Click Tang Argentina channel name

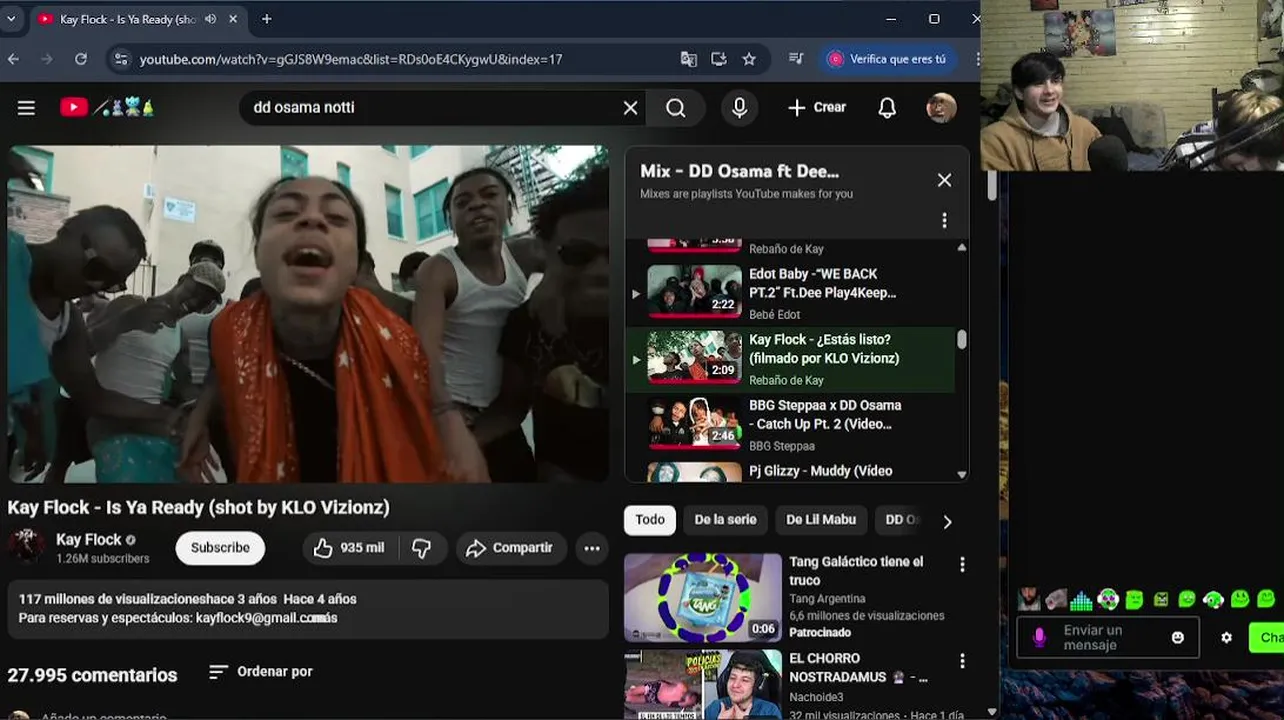pyautogui.click(x=827, y=599)
